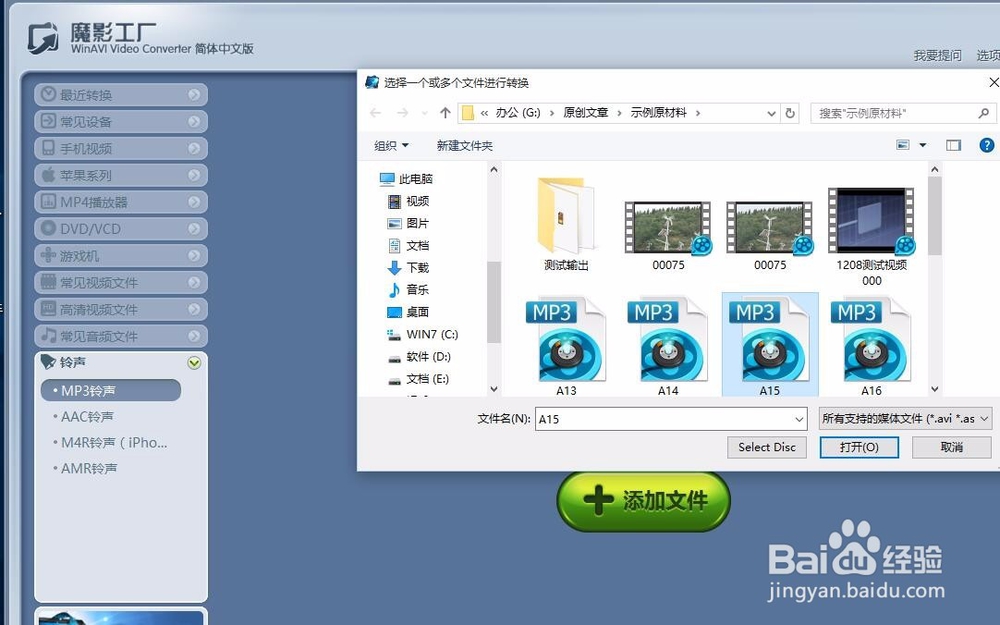Open file dialog help
This screenshot has width=1000, height=625.
pos(987,145)
